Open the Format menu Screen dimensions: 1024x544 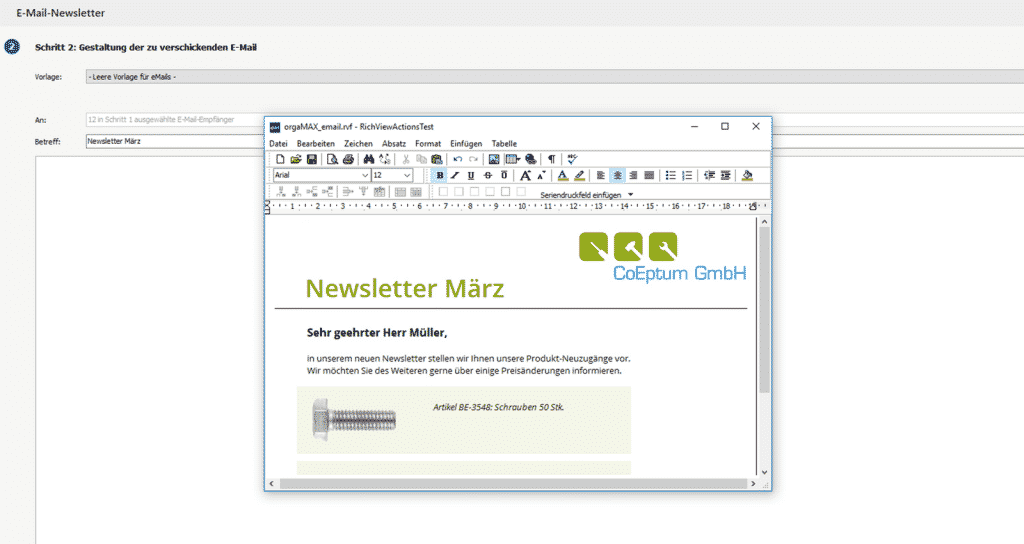point(428,144)
